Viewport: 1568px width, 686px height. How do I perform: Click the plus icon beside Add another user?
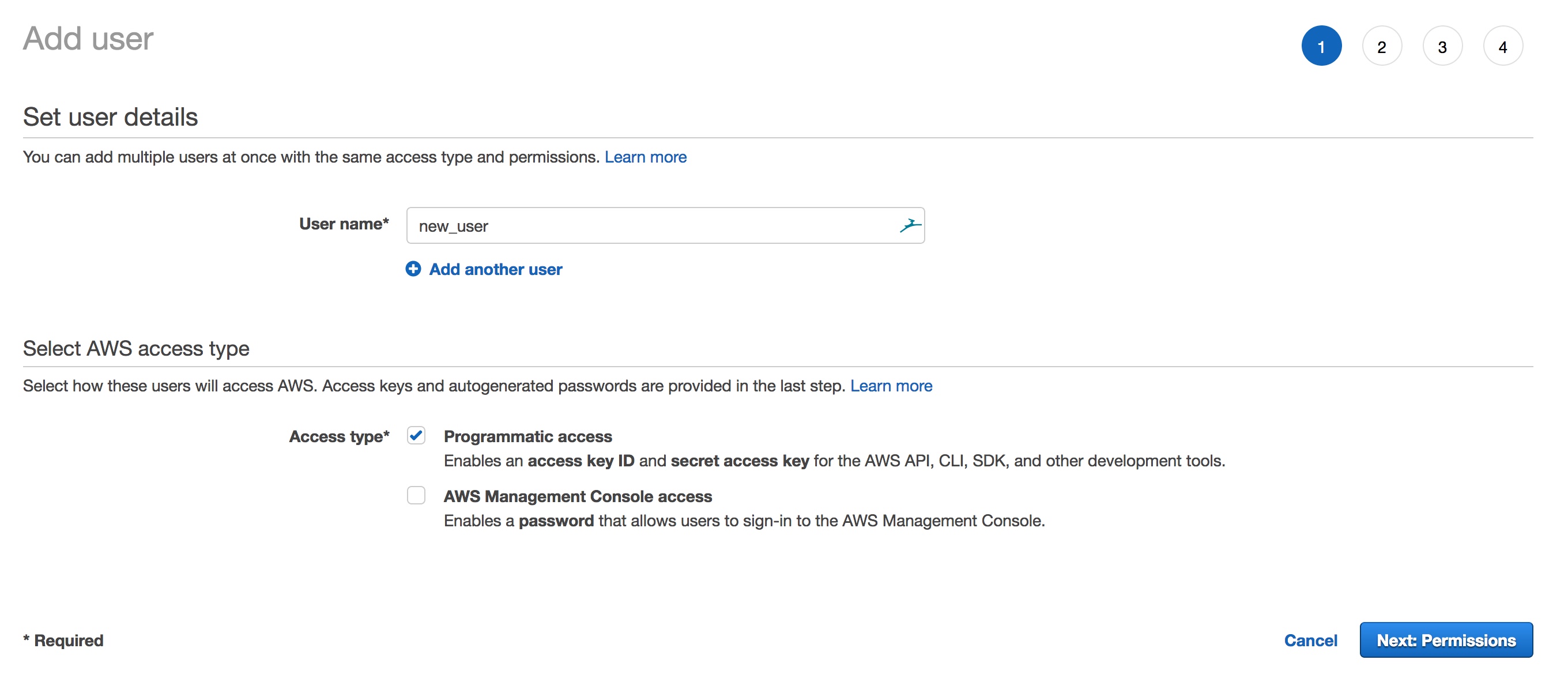tap(413, 269)
